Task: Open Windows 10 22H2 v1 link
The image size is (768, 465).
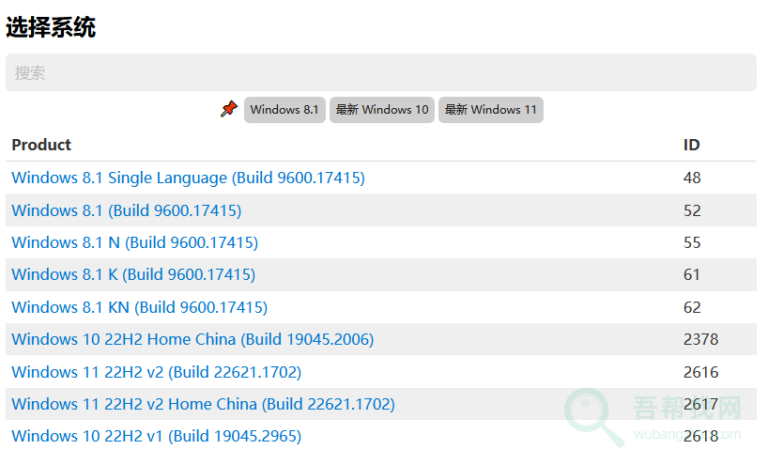Action: click(x=156, y=436)
